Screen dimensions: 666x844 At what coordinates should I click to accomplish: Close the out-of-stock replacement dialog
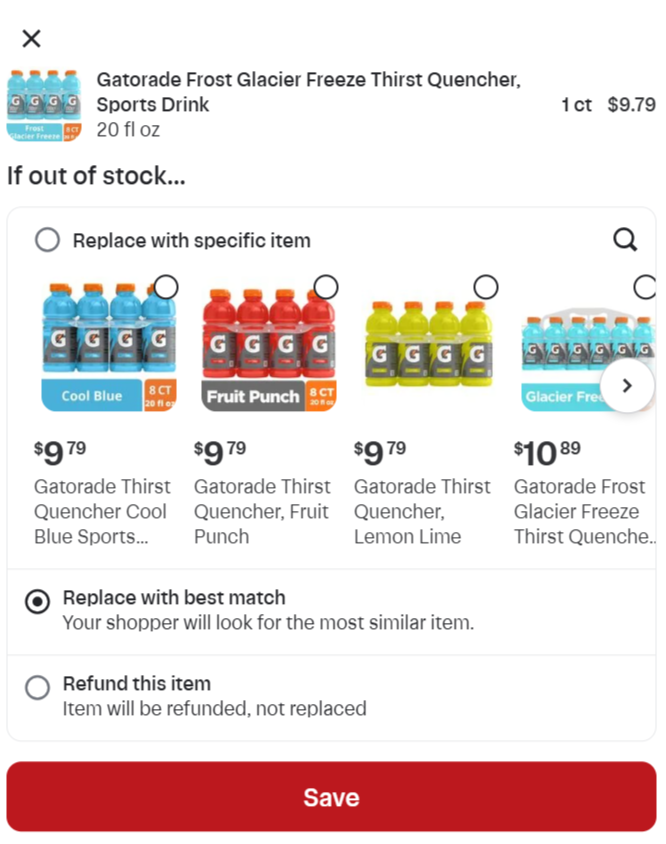point(32,39)
